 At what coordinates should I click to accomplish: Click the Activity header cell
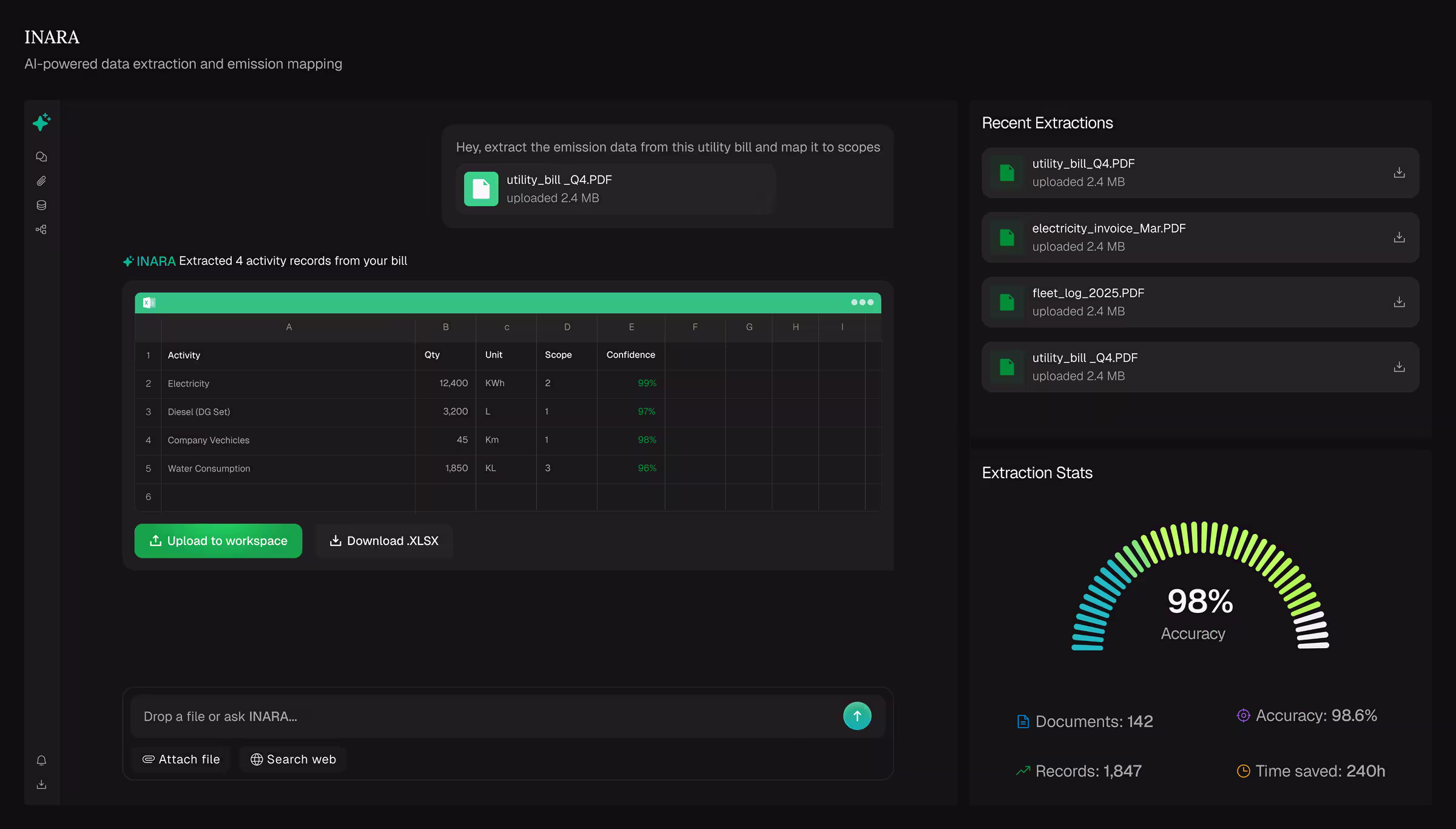[289, 355]
